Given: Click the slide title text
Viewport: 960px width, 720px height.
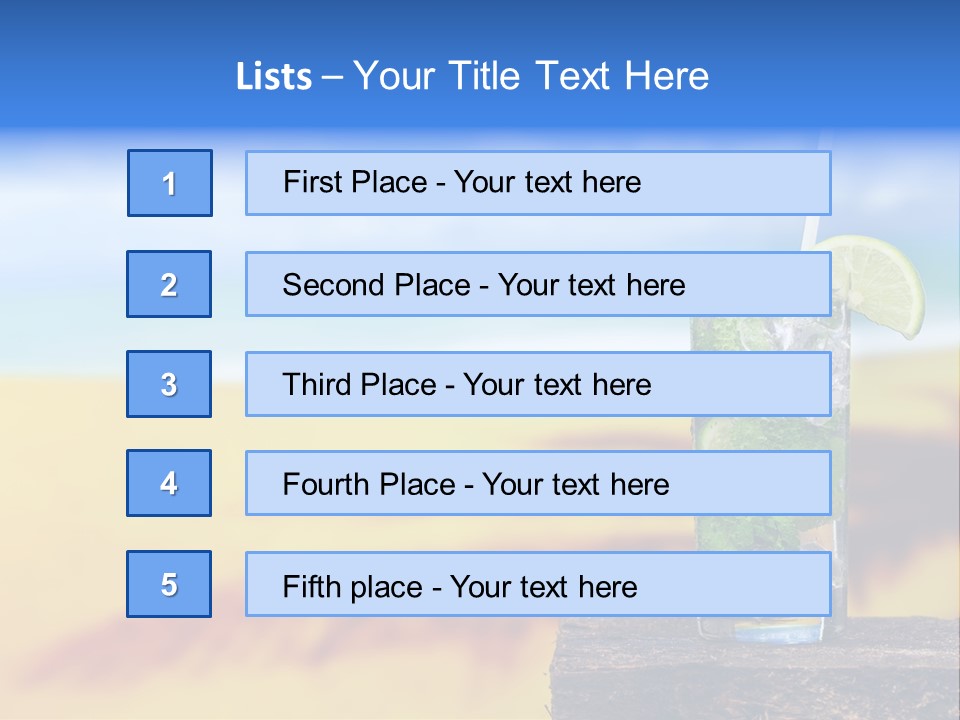Looking at the screenshot, I should (472, 76).
